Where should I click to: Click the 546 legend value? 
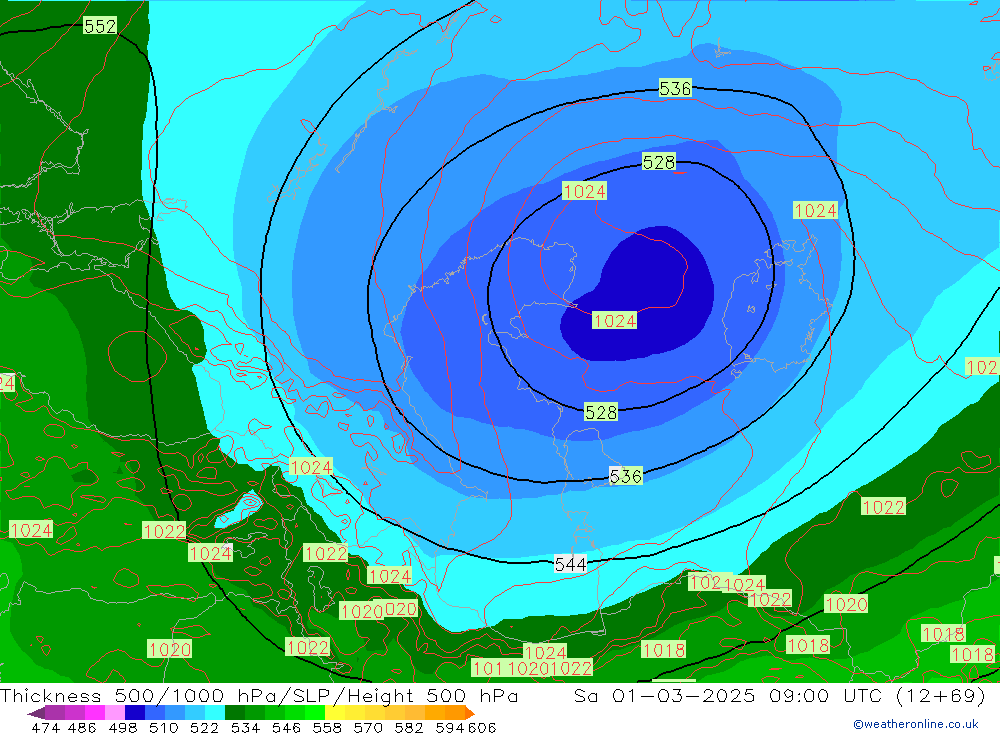click(x=286, y=727)
